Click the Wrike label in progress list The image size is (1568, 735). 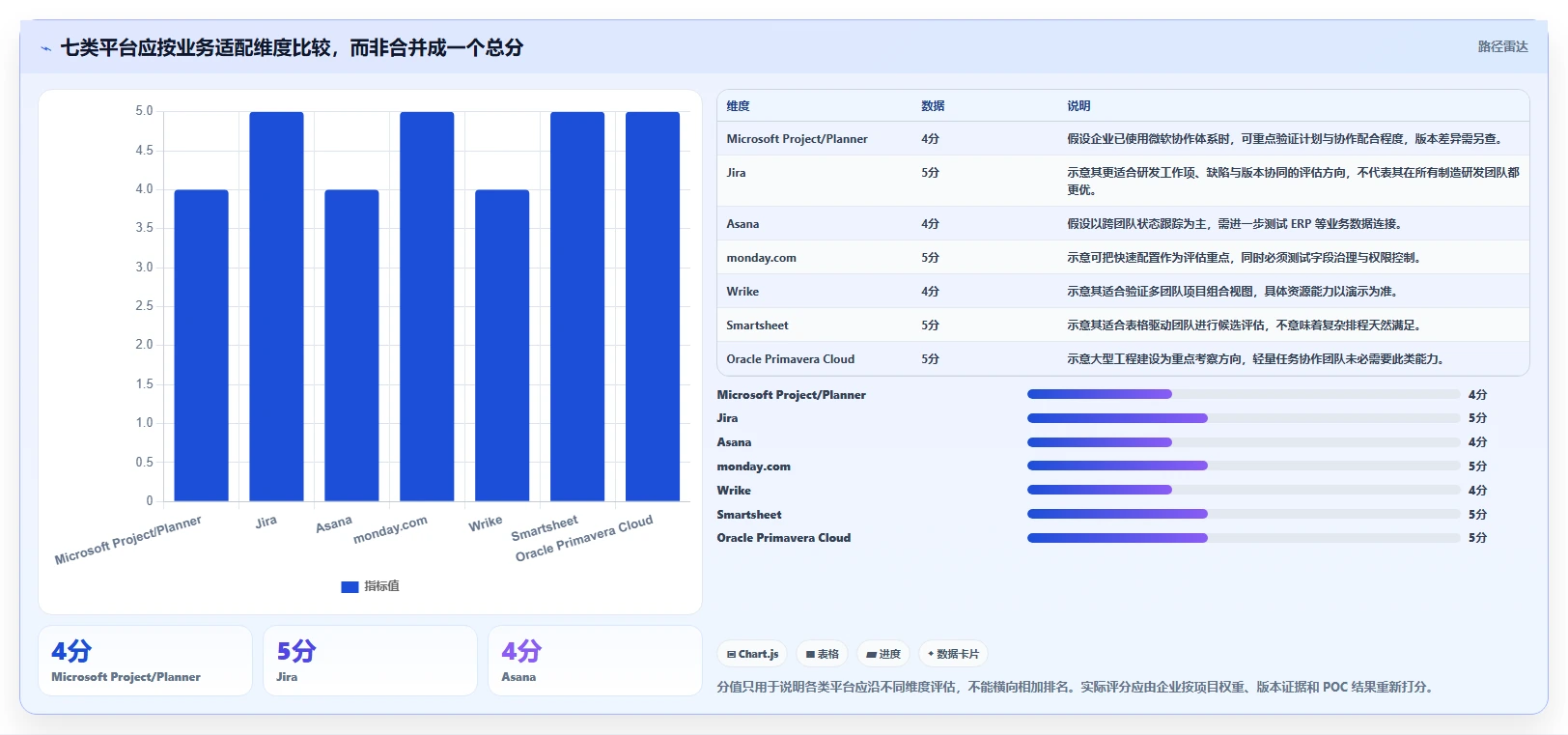click(734, 491)
